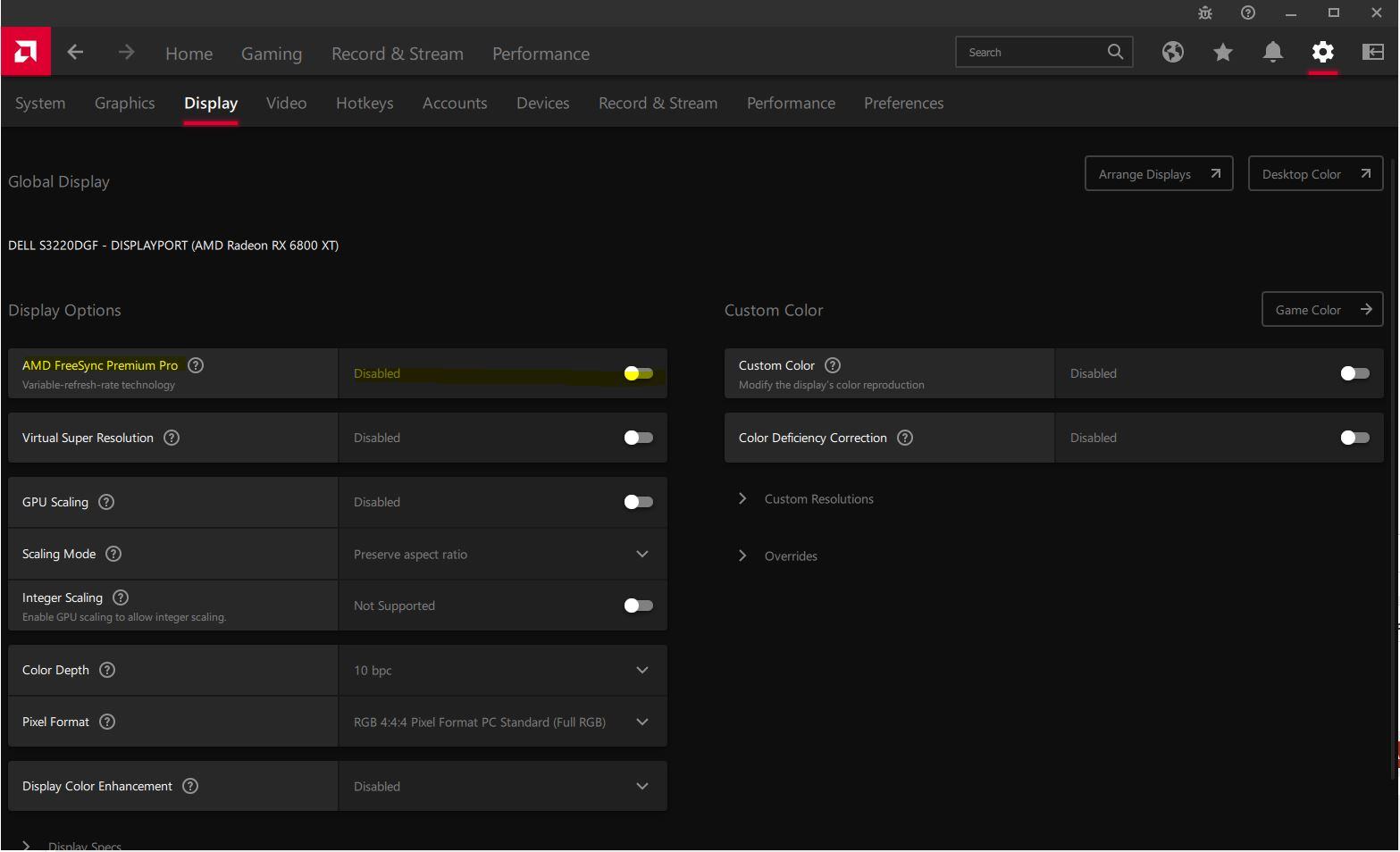The width and height of the screenshot is (1400, 852).
Task: Switch to Devices tab
Action: pos(543,103)
